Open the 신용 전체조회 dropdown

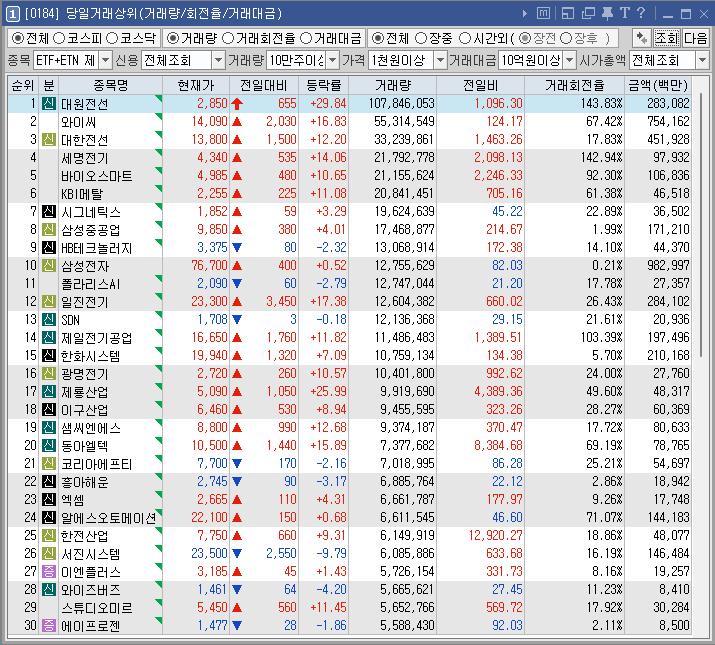218,60
